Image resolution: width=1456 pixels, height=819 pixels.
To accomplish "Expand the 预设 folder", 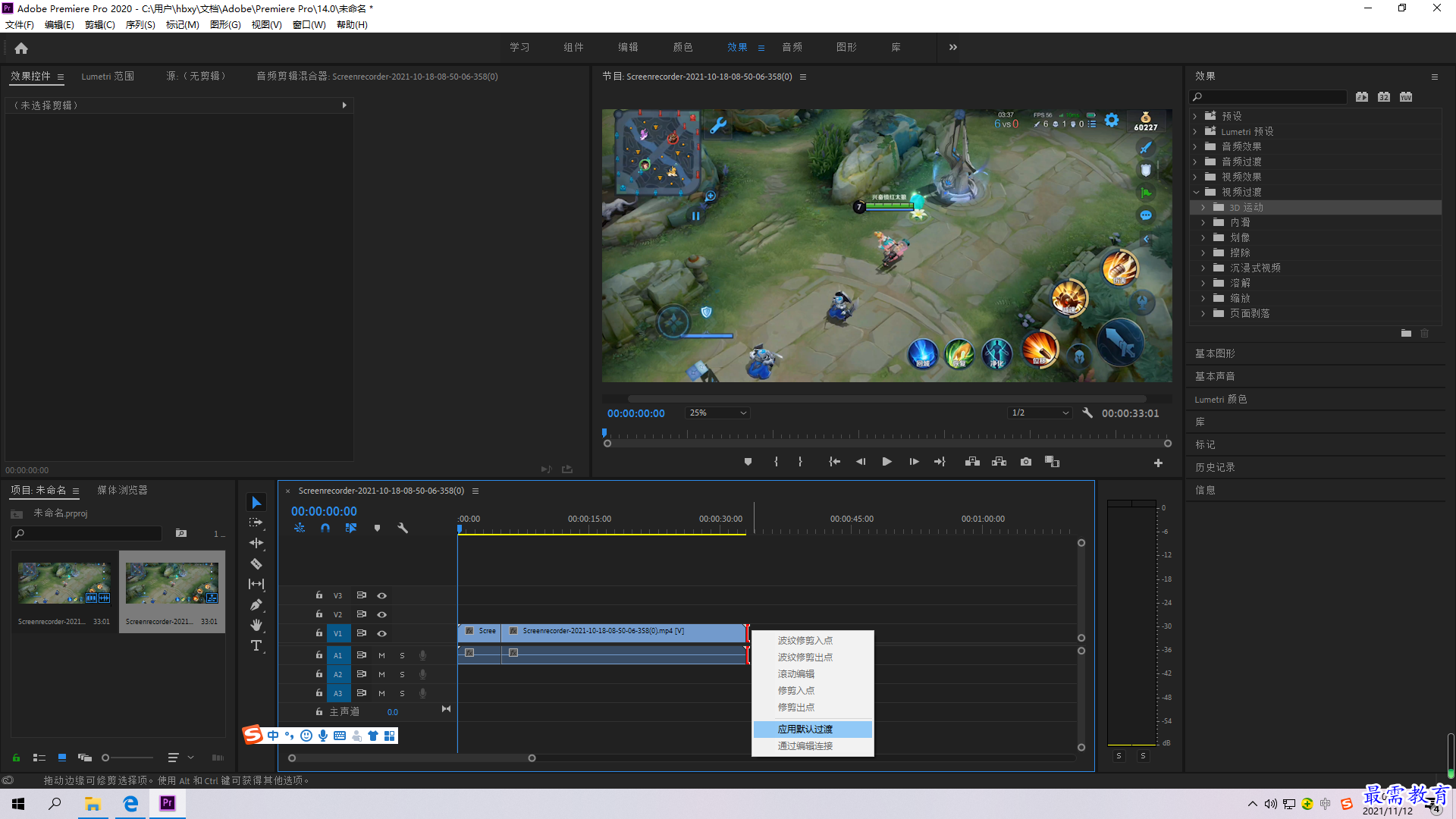I will tap(1195, 117).
